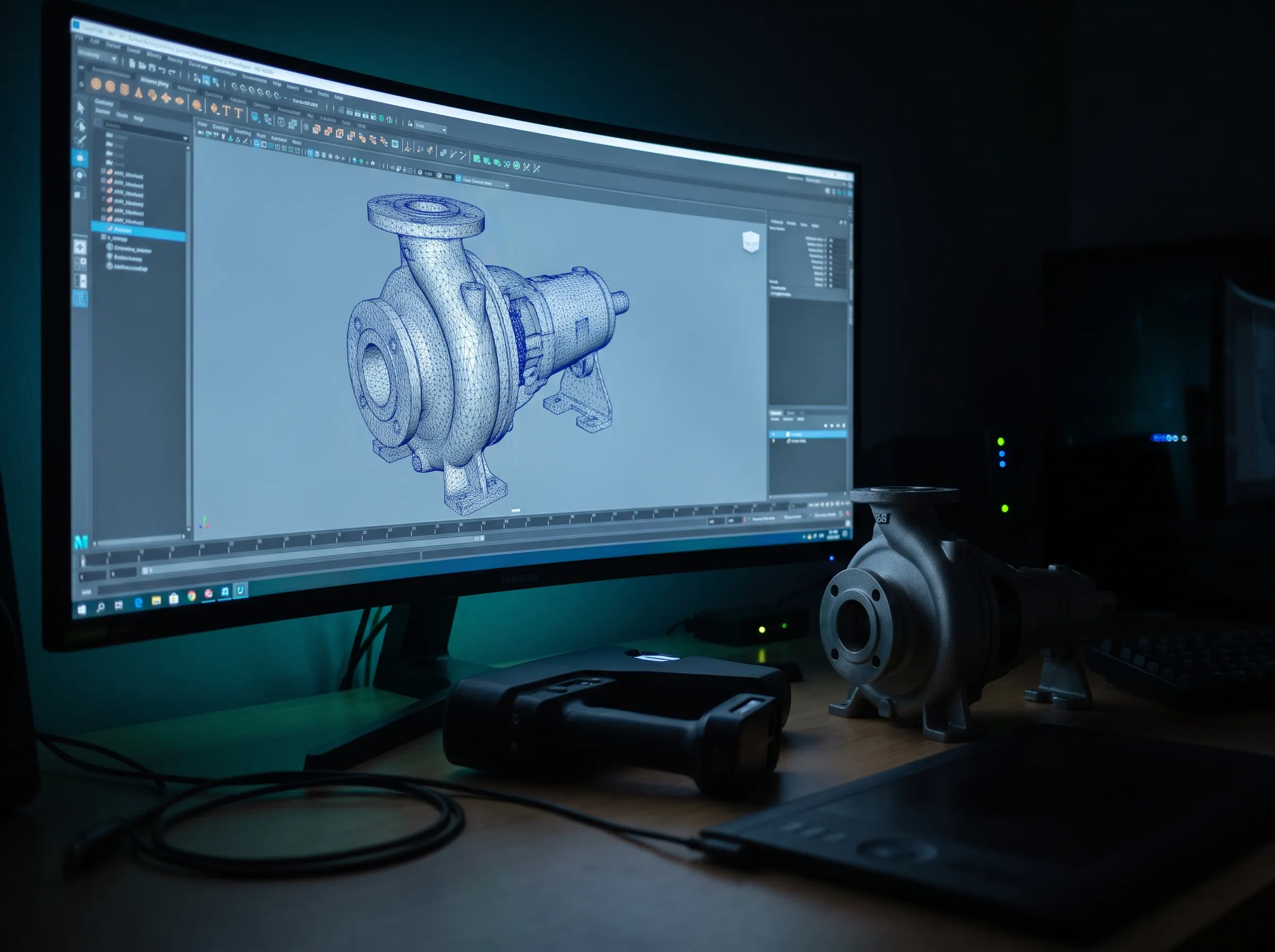Click the outliner scroll-down arrow
This screenshot has width=1275, height=952.
click(189, 530)
